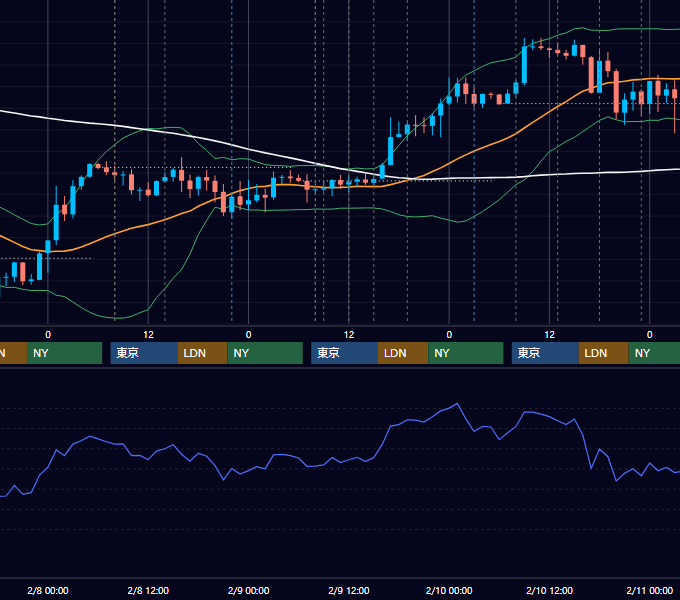Click the hour label 0 above 2/10 00:00
This screenshot has height=600, width=680.
(x=449, y=335)
